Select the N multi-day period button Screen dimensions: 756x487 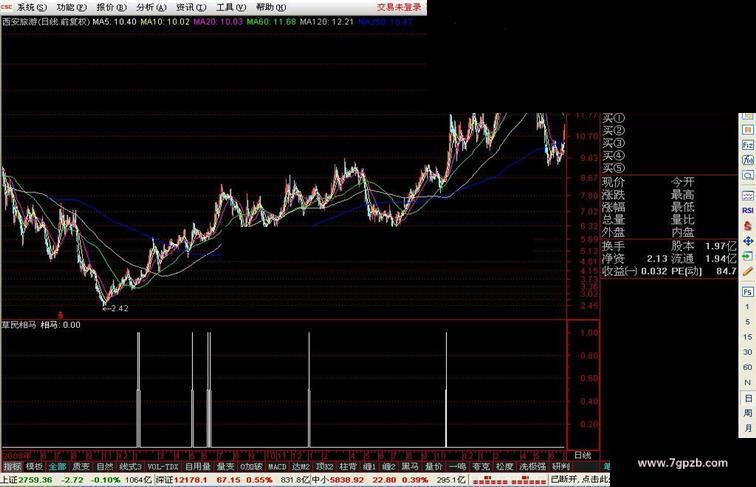747,382
